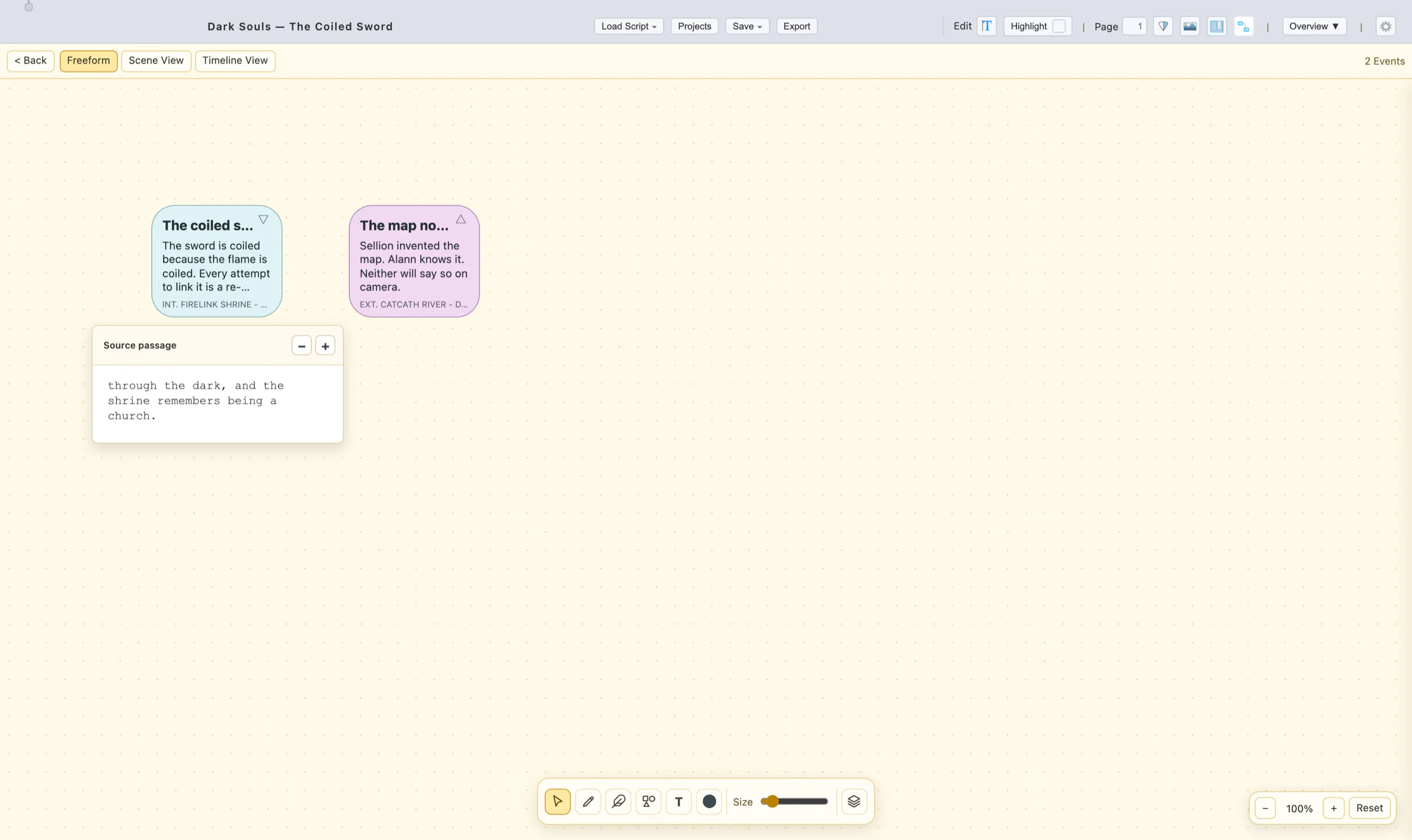Reset the canvas zoom

pyautogui.click(x=1370, y=808)
